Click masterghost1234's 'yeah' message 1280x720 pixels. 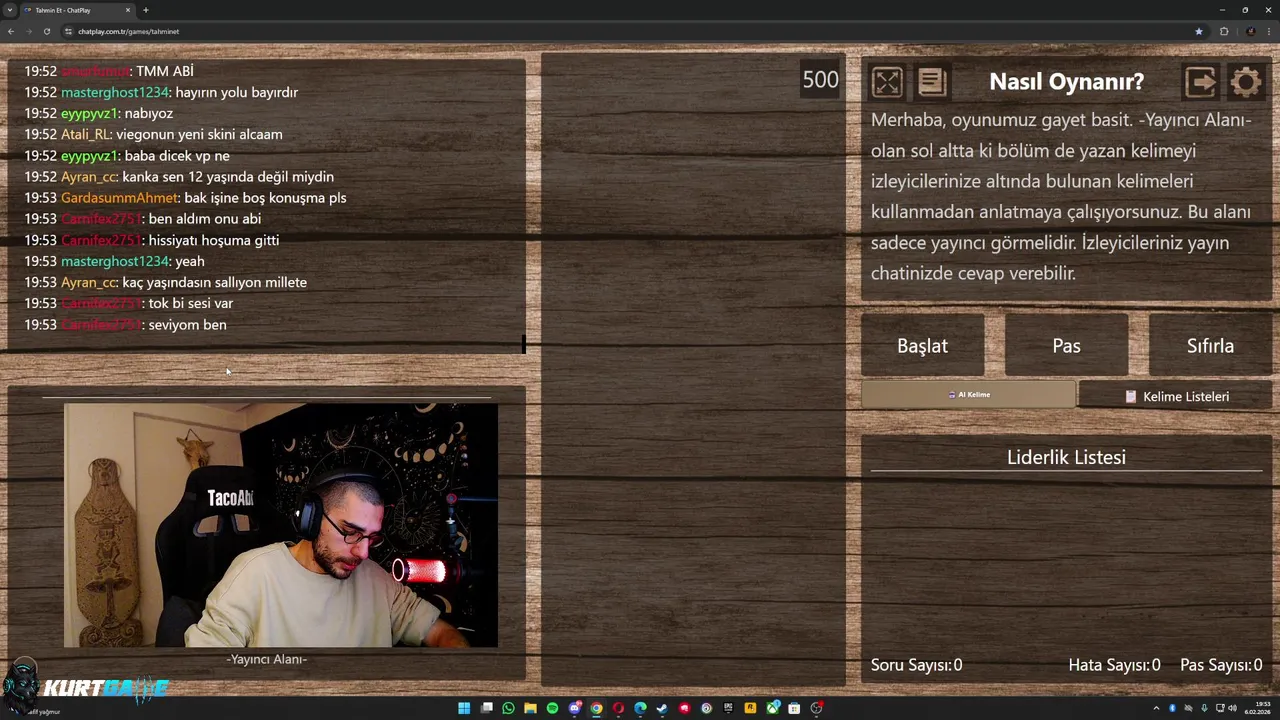pyautogui.click(x=114, y=261)
